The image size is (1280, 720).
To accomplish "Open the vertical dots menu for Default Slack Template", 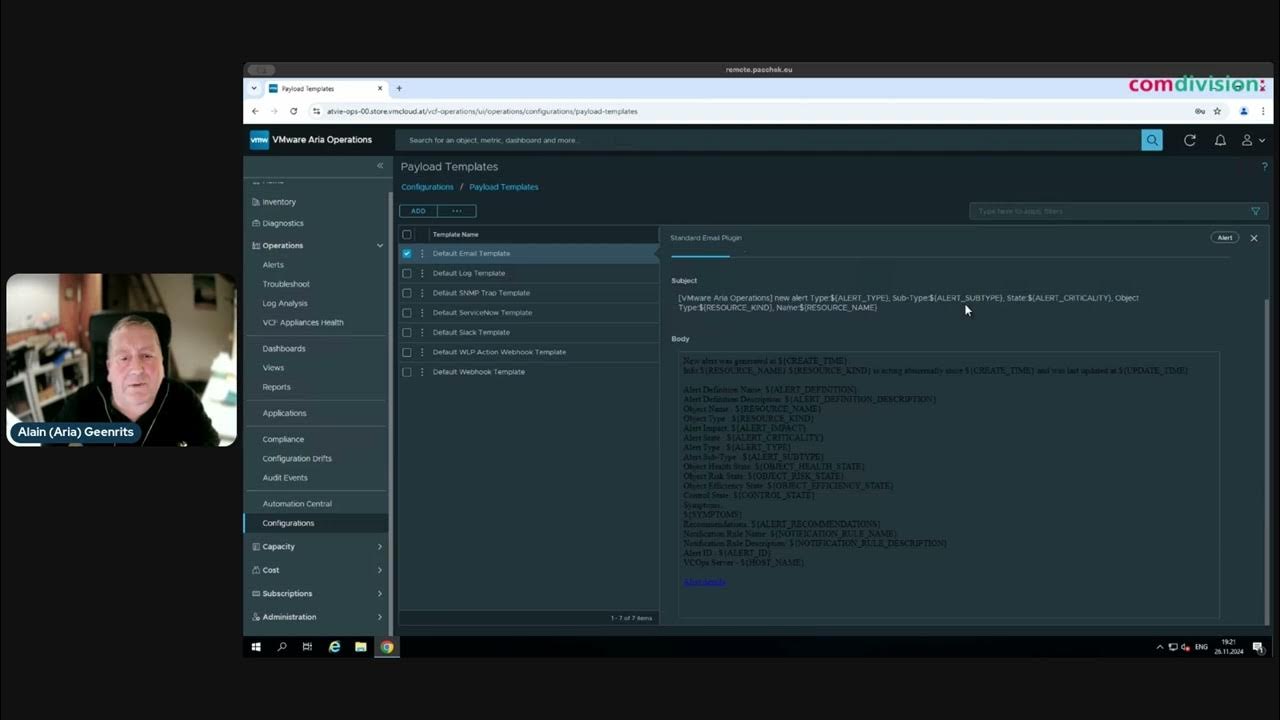I will [x=421, y=332].
